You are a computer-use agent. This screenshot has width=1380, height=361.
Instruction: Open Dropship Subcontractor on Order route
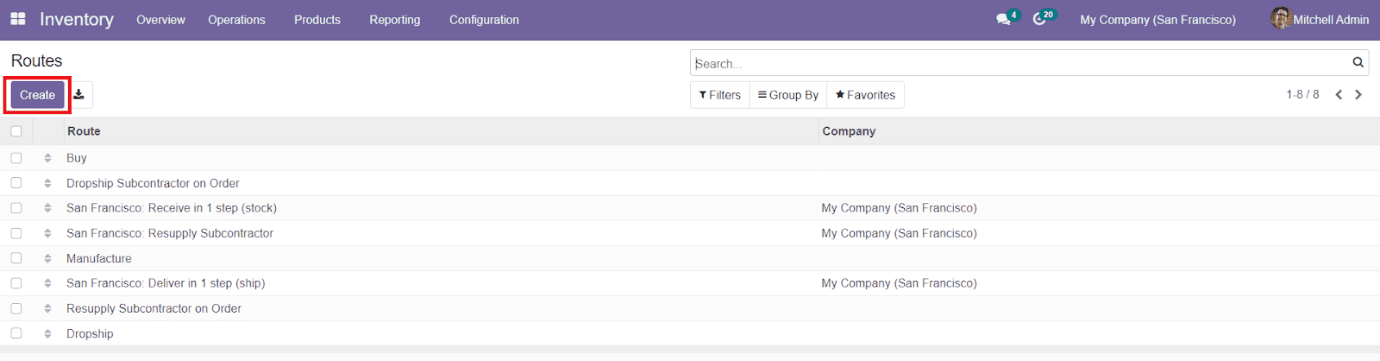(153, 183)
